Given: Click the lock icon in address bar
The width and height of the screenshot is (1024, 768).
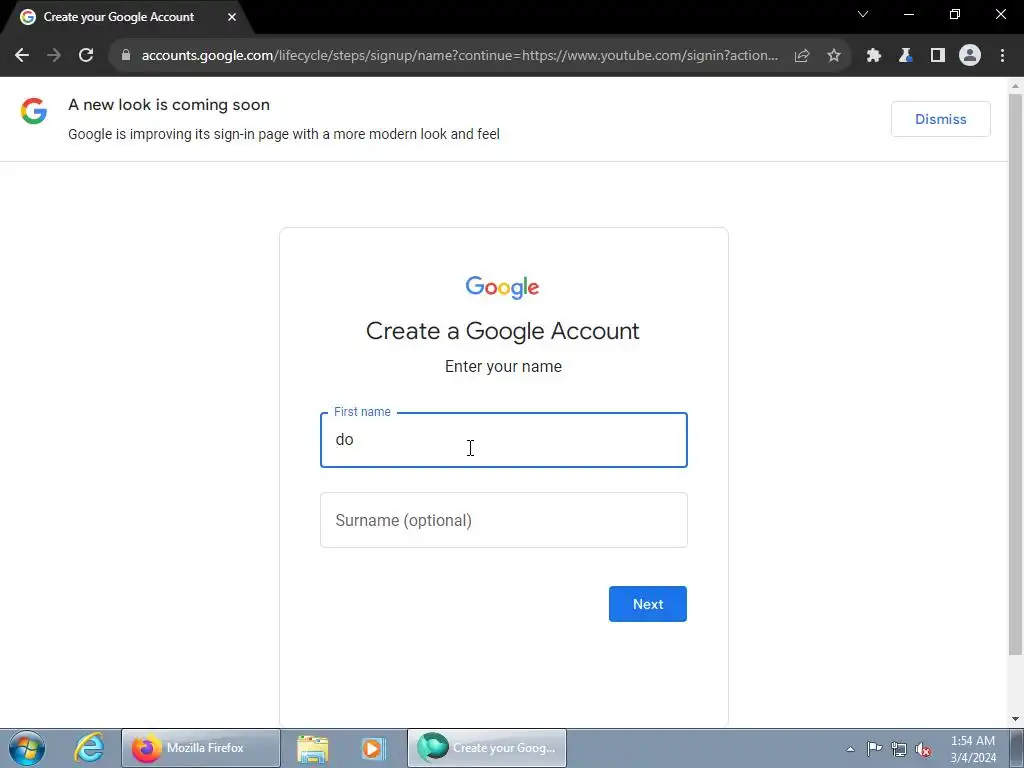Looking at the screenshot, I should (126, 56).
